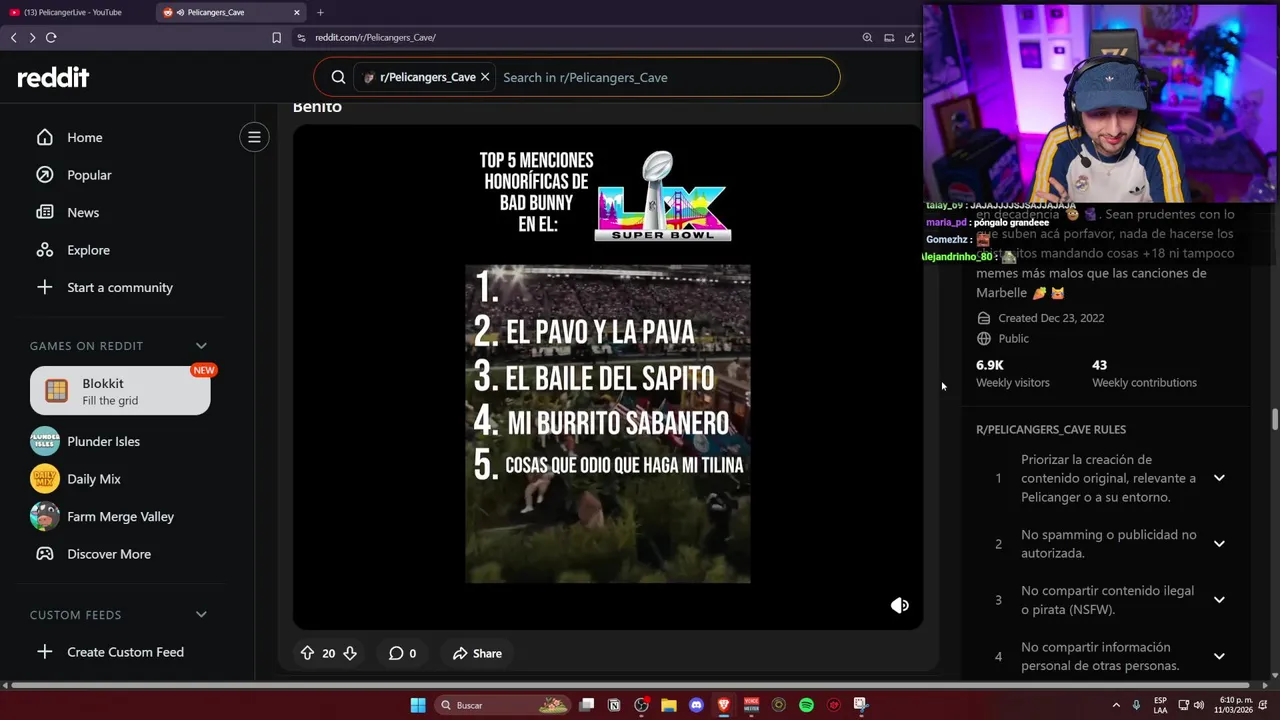Mute tab audio icon on Pelicangers_Cave tab

180,12
